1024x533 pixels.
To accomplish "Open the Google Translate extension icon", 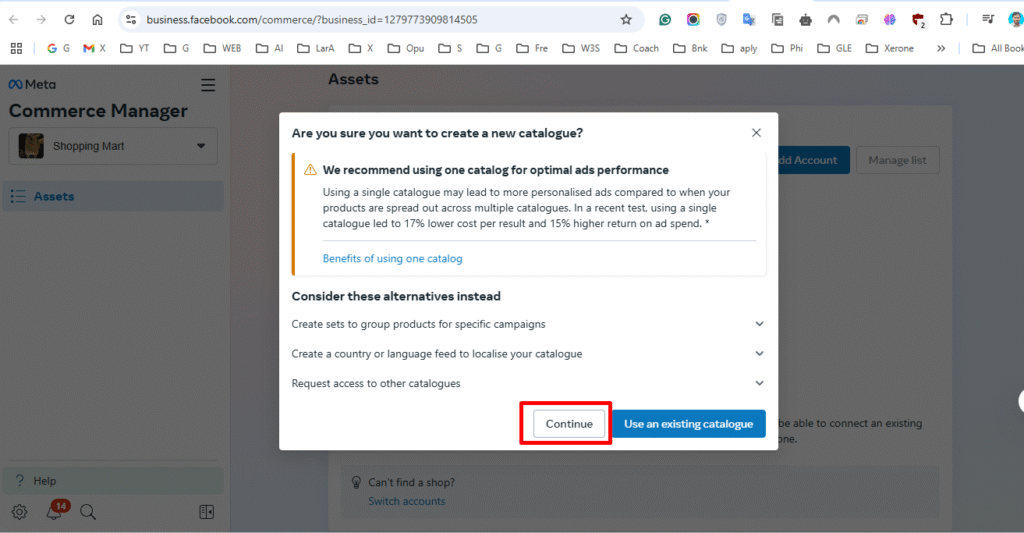I will (749, 20).
